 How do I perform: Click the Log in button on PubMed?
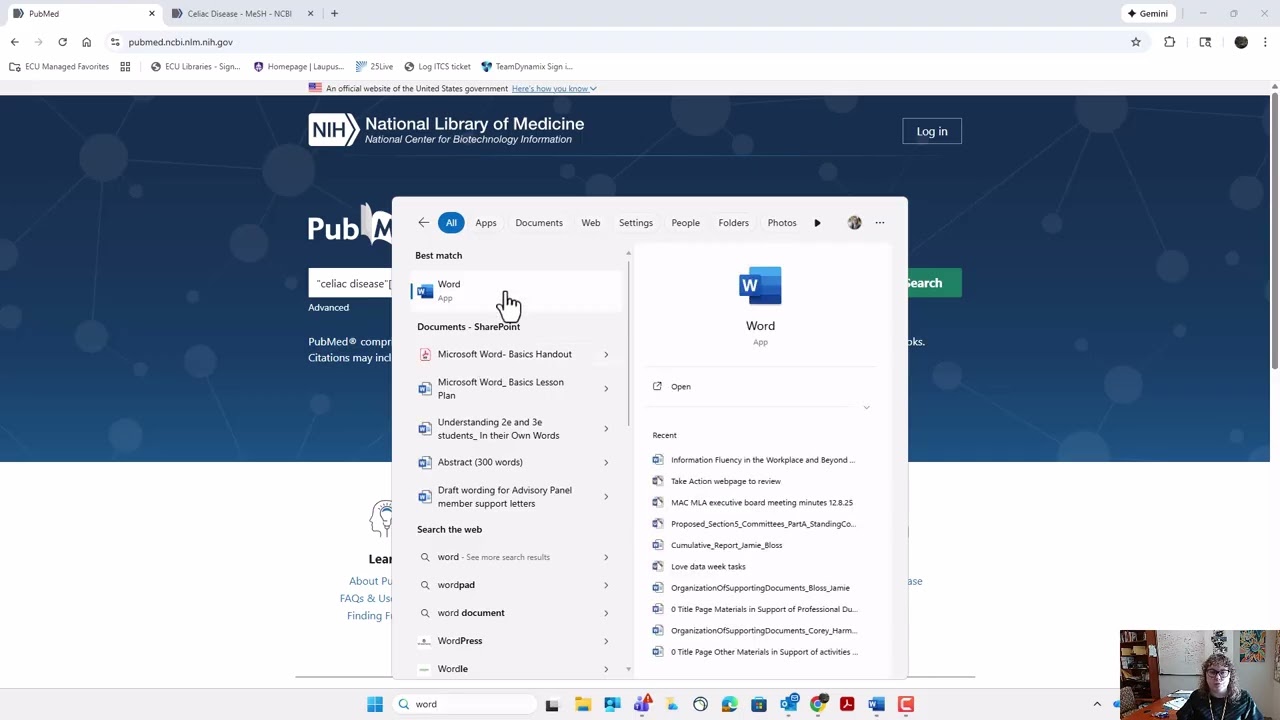pyautogui.click(x=932, y=131)
